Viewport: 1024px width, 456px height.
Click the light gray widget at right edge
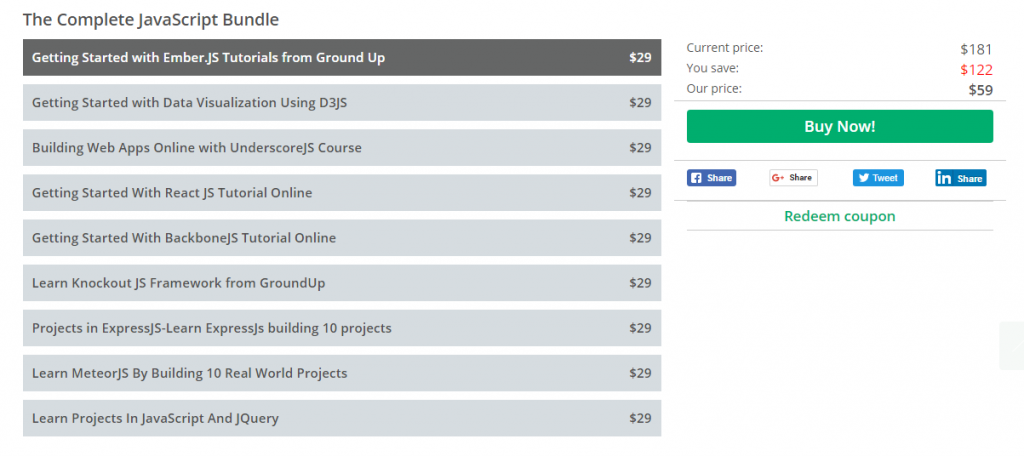[1012, 346]
